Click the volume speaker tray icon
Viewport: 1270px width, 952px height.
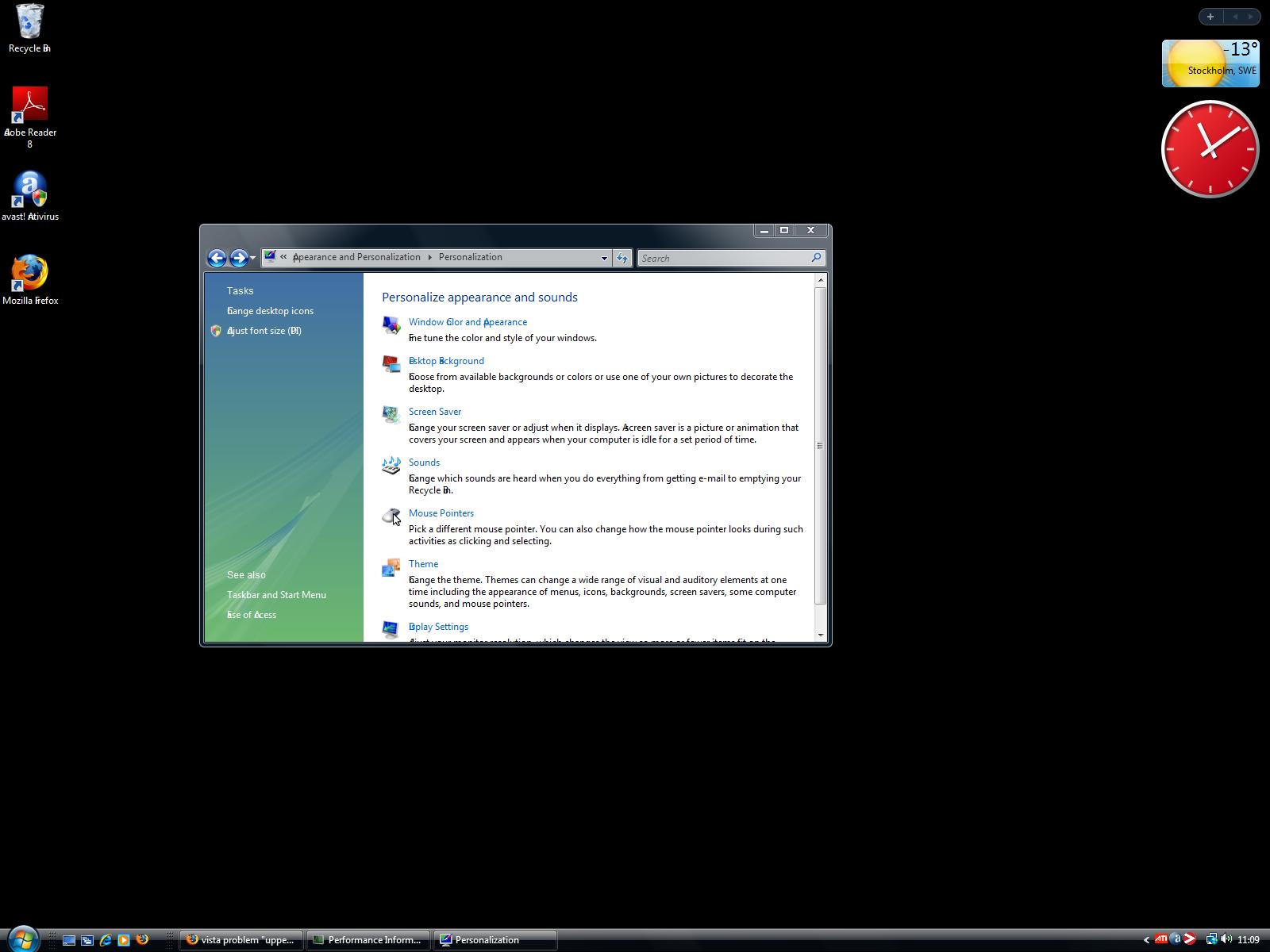1226,939
